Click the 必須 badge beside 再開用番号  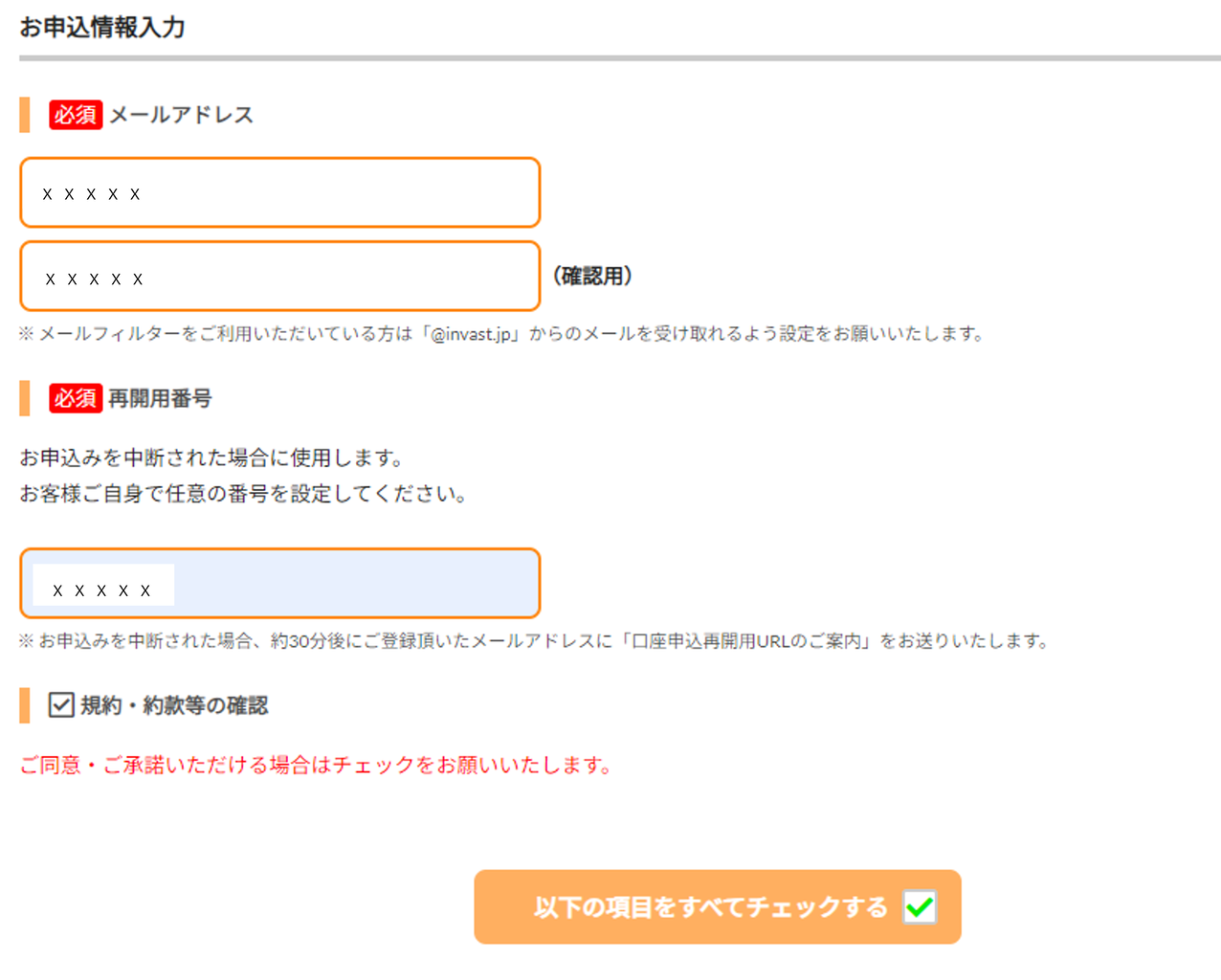[x=76, y=398]
